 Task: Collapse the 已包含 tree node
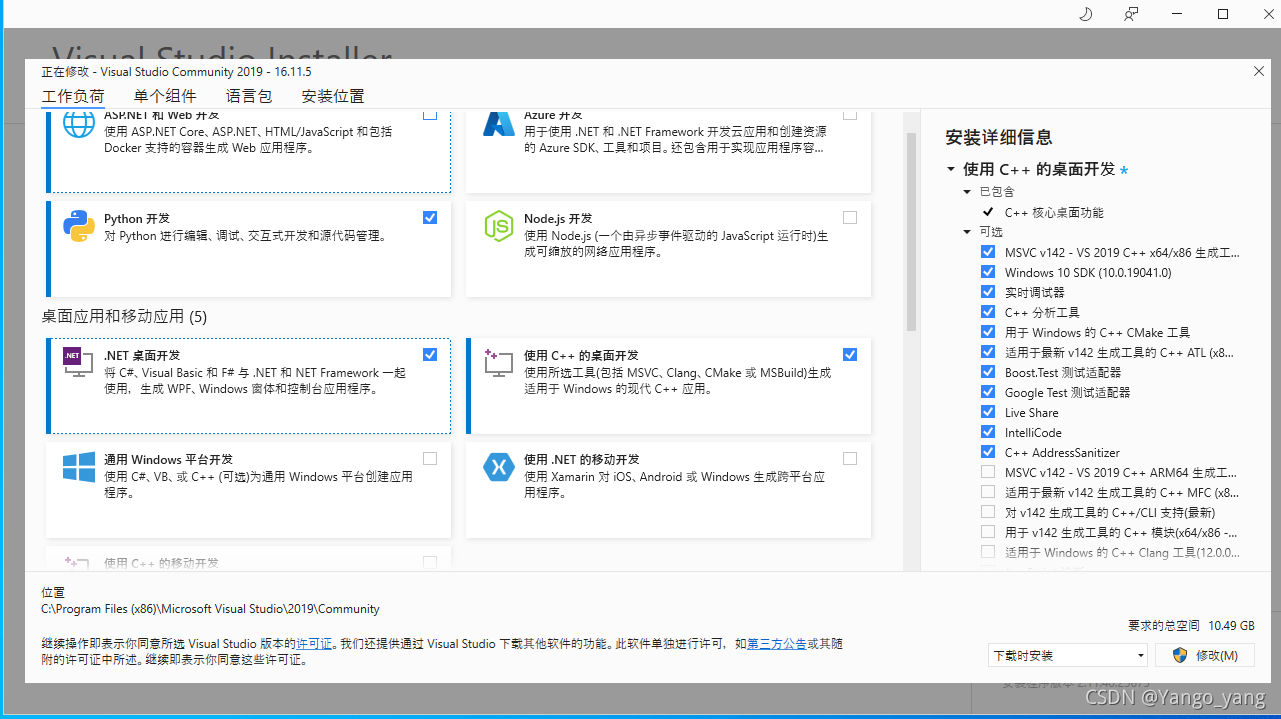click(x=967, y=191)
